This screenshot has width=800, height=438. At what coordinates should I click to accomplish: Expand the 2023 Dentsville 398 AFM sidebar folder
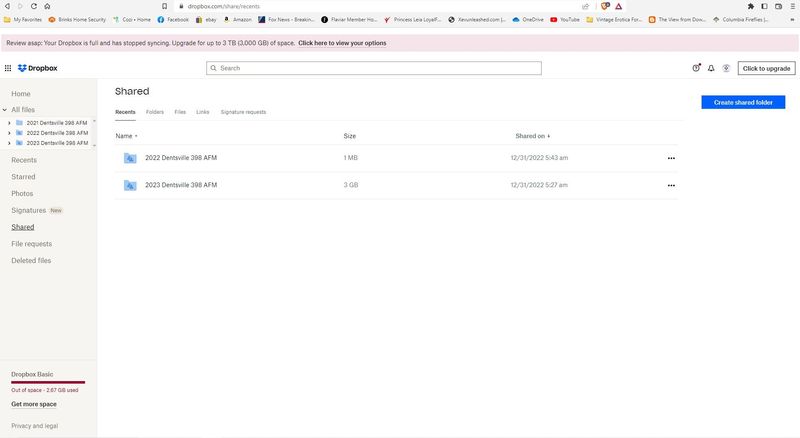(9, 143)
